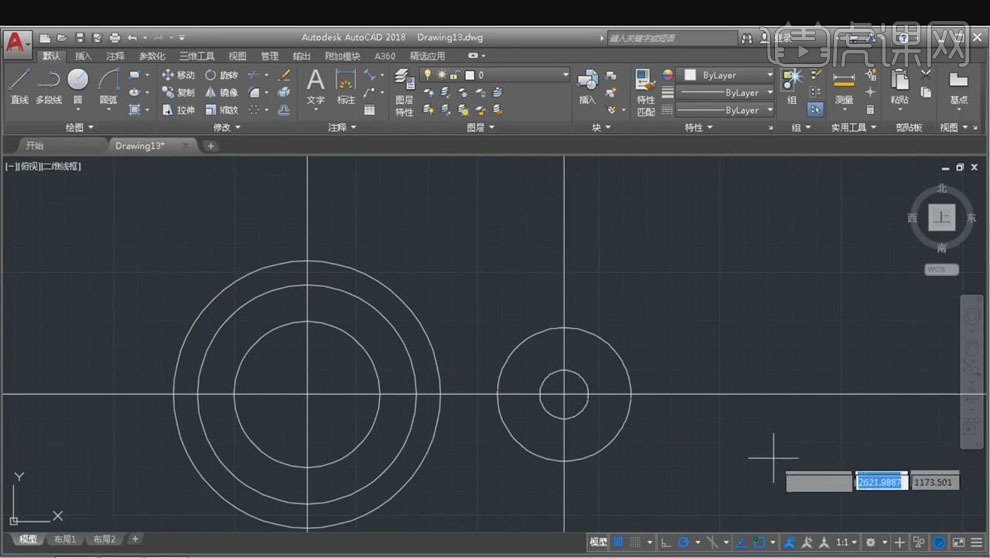Expand the Draw (绘图) panel
Image resolution: width=990 pixels, height=558 pixels.
tap(80, 128)
